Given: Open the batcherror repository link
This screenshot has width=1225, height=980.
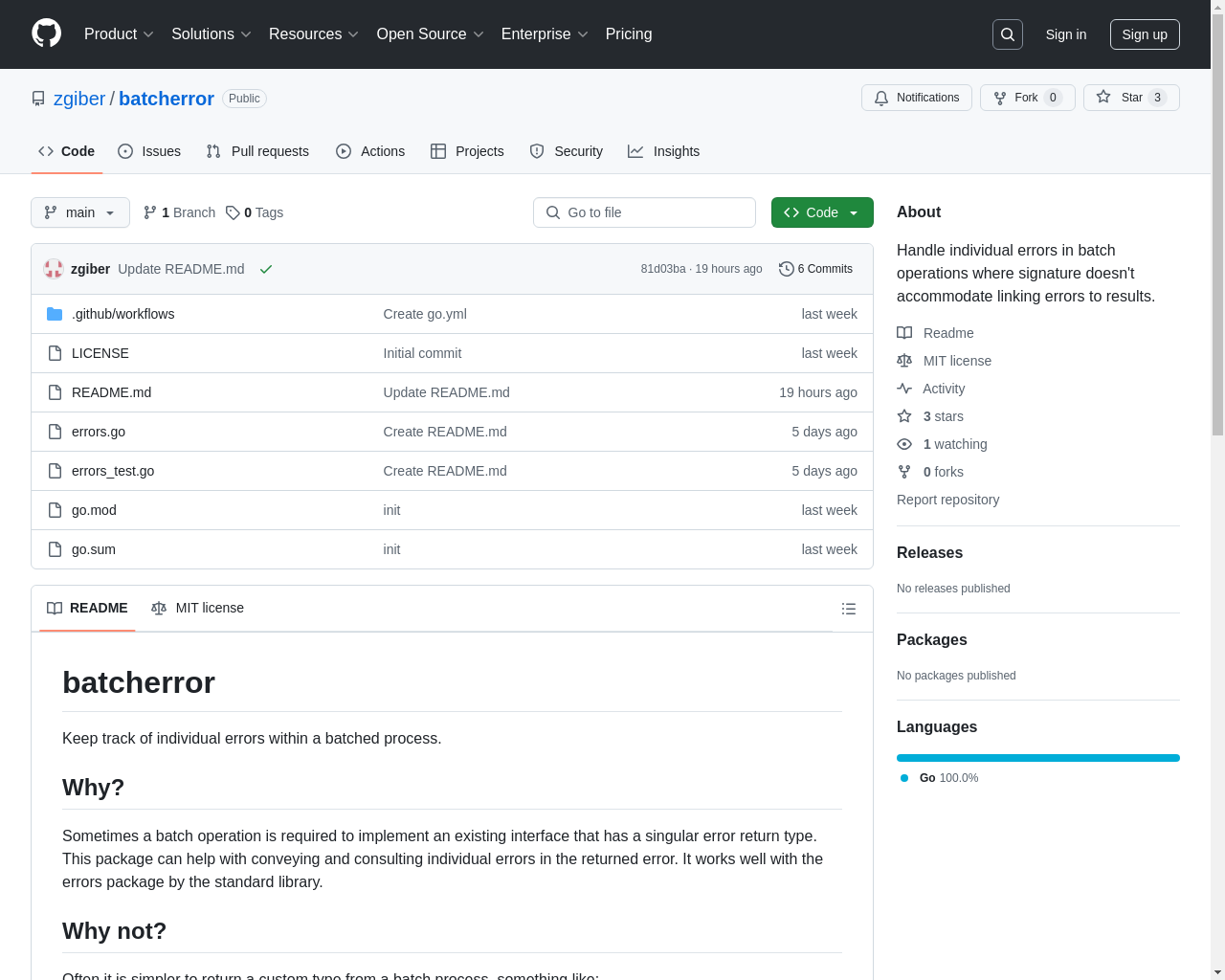Looking at the screenshot, I should pos(167,99).
